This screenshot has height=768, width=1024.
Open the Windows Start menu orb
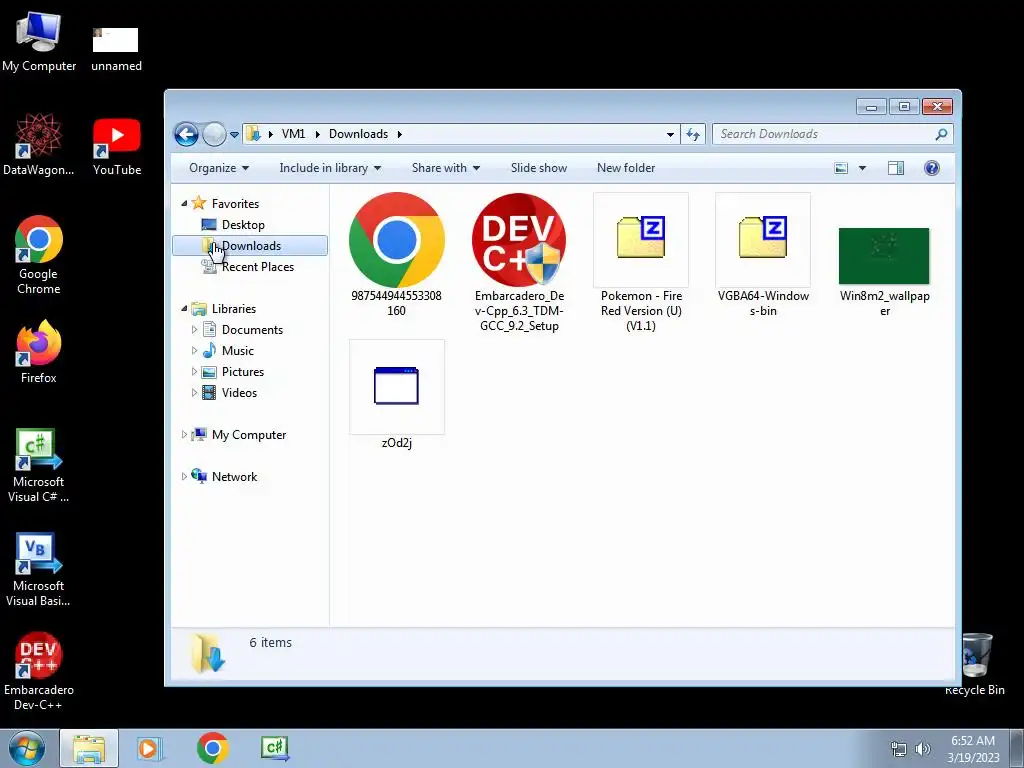click(x=26, y=748)
